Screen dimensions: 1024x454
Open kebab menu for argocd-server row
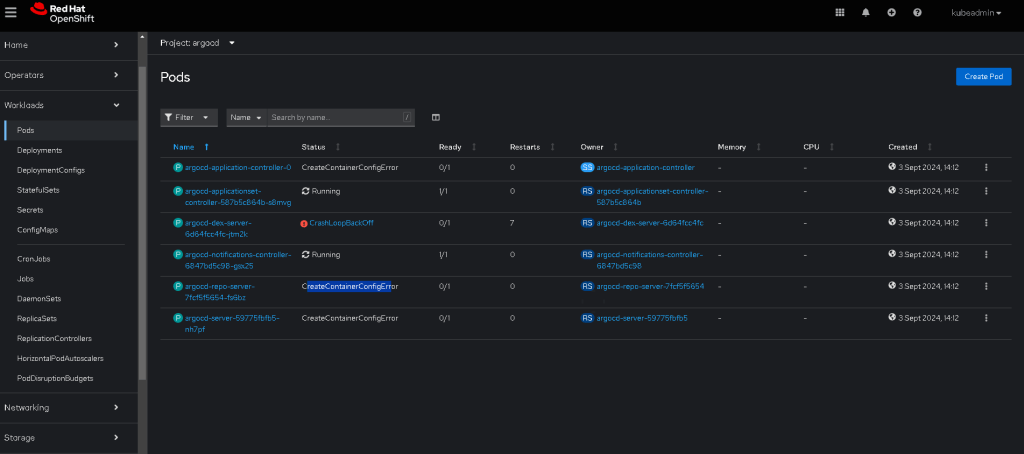(x=986, y=318)
